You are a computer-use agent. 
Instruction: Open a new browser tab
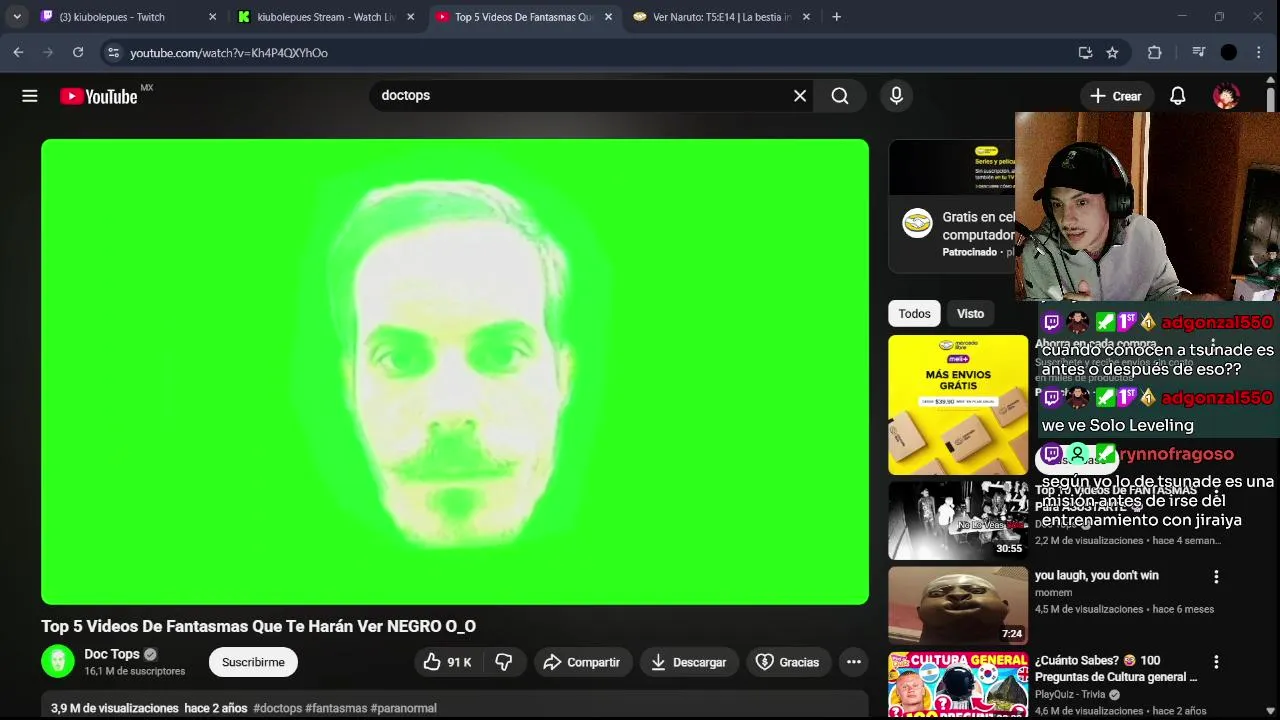click(x=836, y=17)
